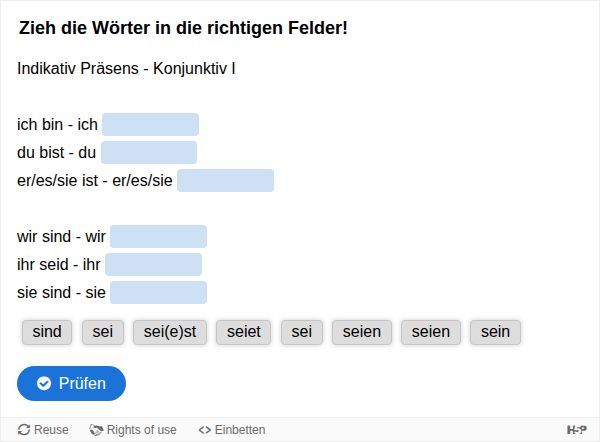
Task: Select the first 'seien' word tile
Action: (362, 332)
